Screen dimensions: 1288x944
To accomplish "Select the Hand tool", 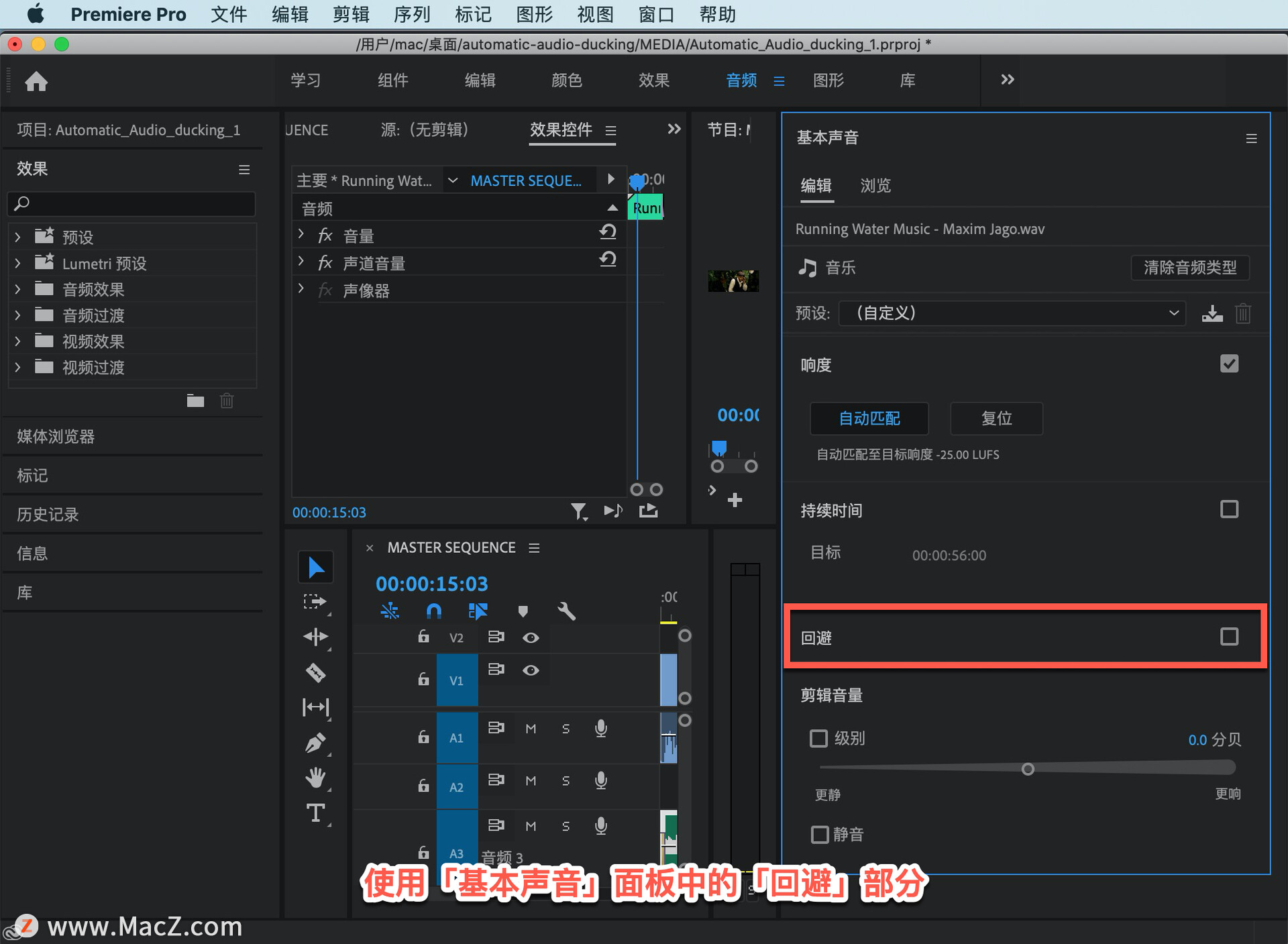I will point(315,778).
